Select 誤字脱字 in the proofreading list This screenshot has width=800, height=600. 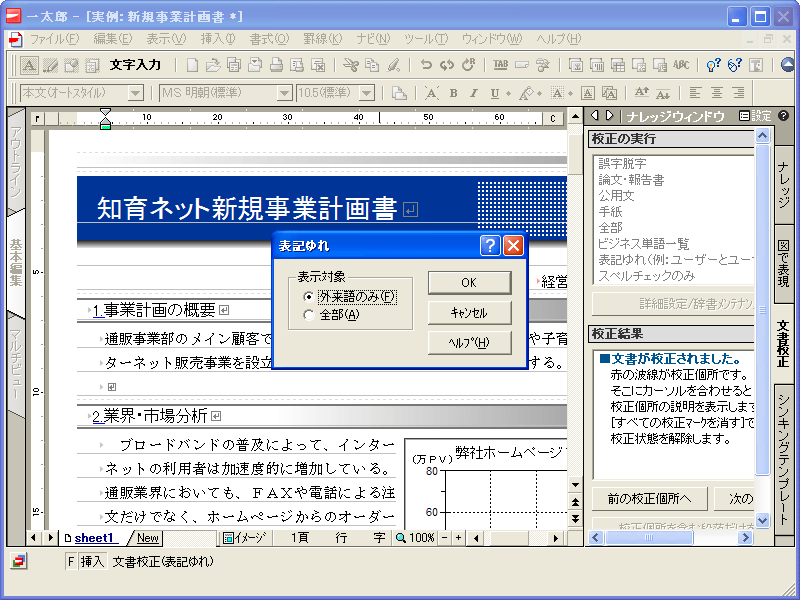622,163
